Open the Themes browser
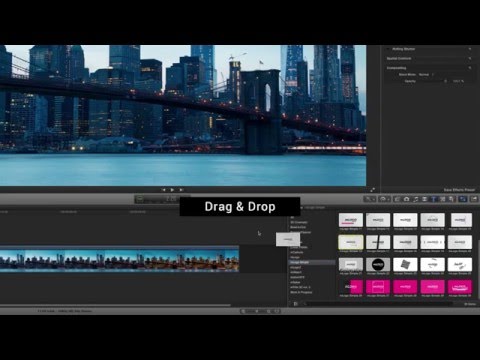This screenshot has height=360, width=480. click(451, 199)
